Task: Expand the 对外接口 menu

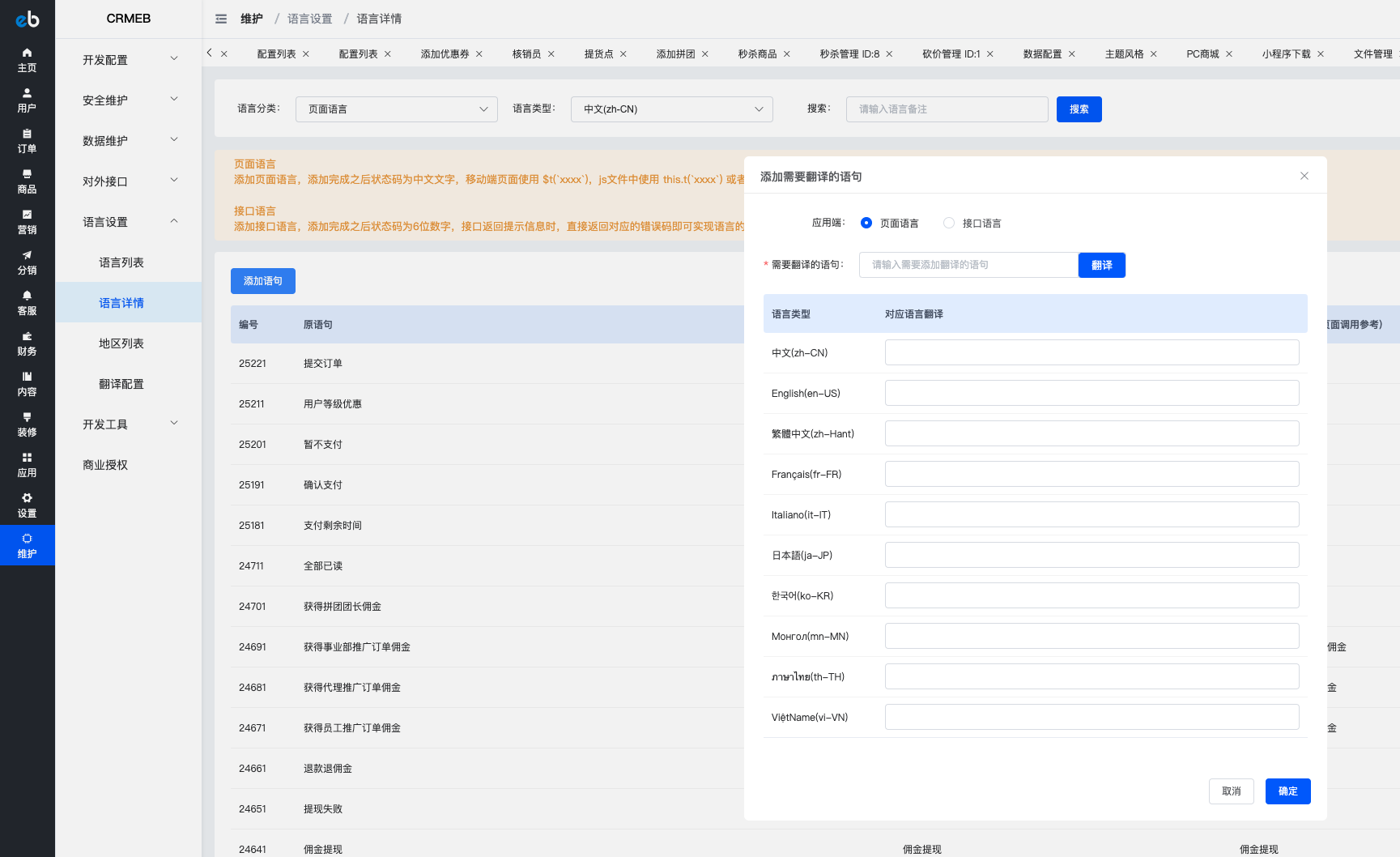Action: click(129, 181)
